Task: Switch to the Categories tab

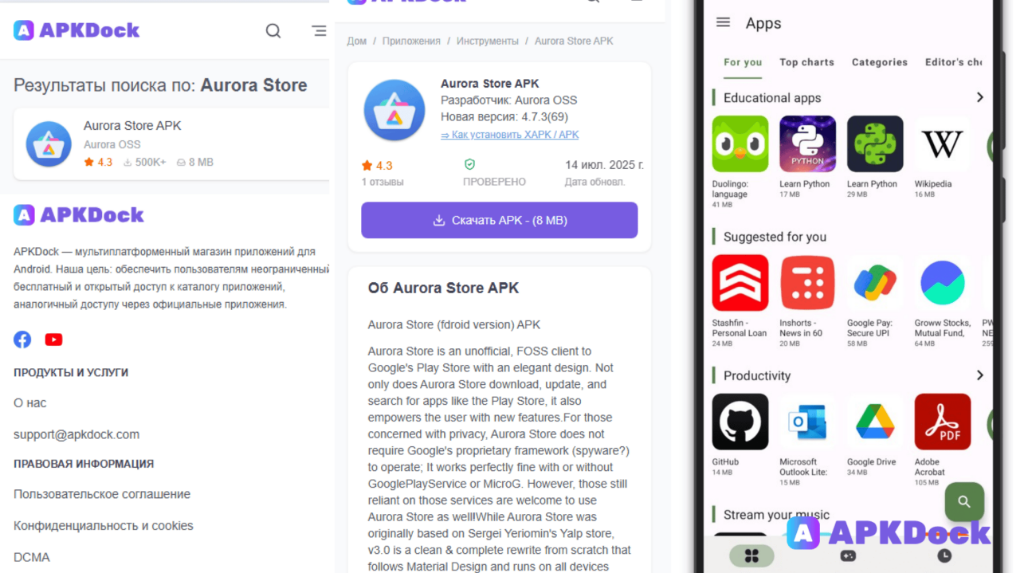Action: click(879, 62)
